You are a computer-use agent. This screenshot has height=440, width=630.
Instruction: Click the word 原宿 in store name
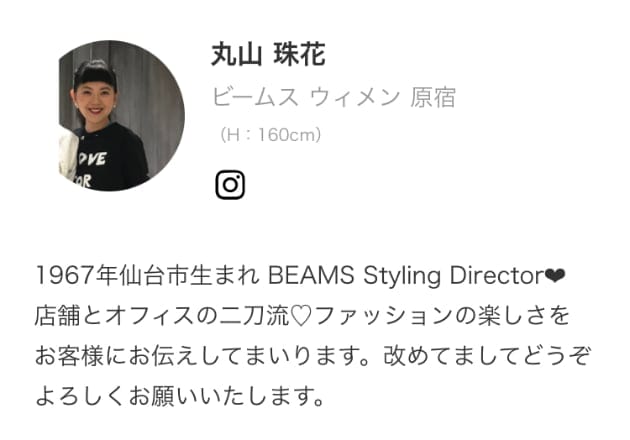point(433,97)
